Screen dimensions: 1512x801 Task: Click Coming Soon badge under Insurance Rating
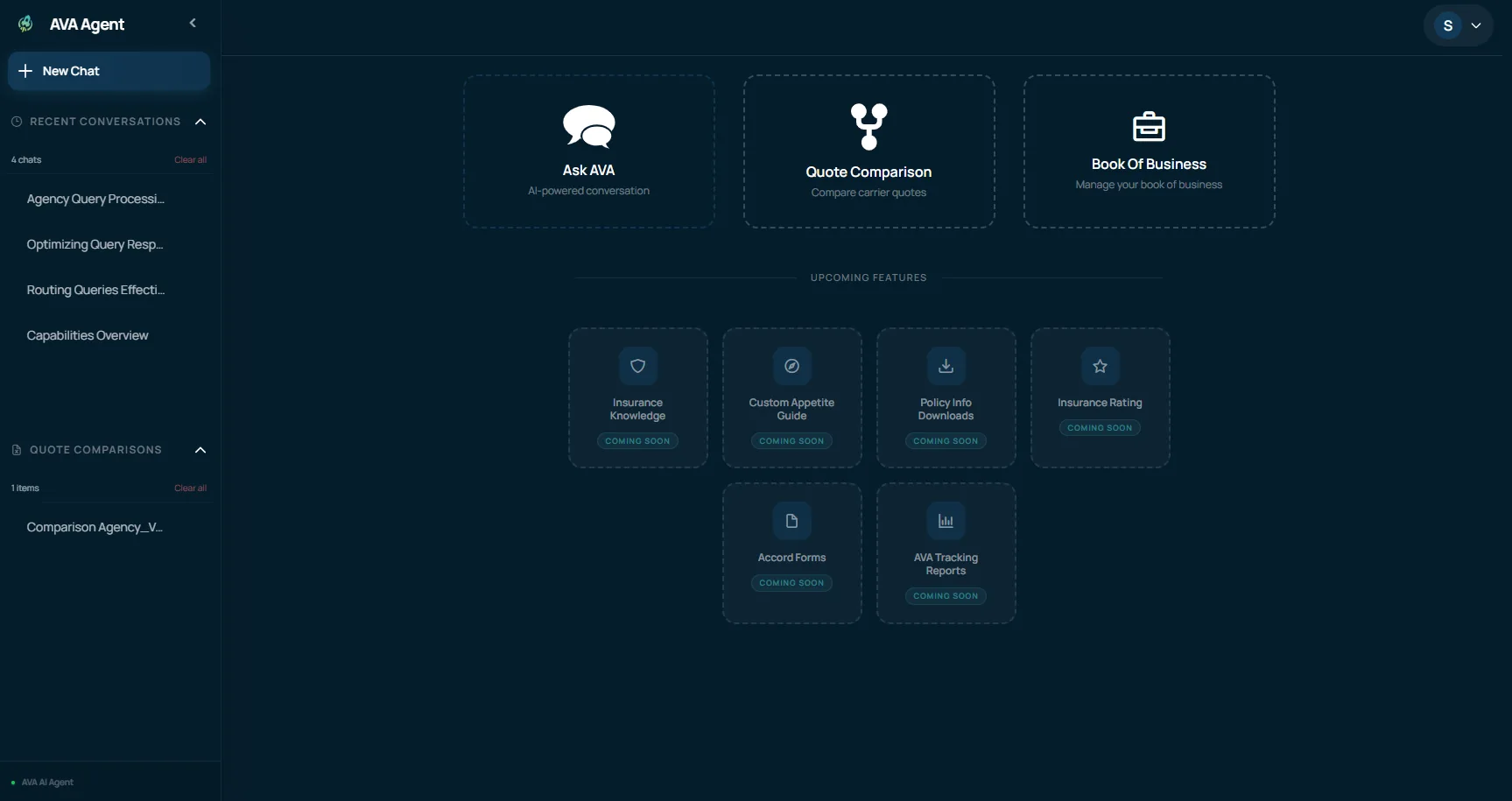pos(1100,428)
